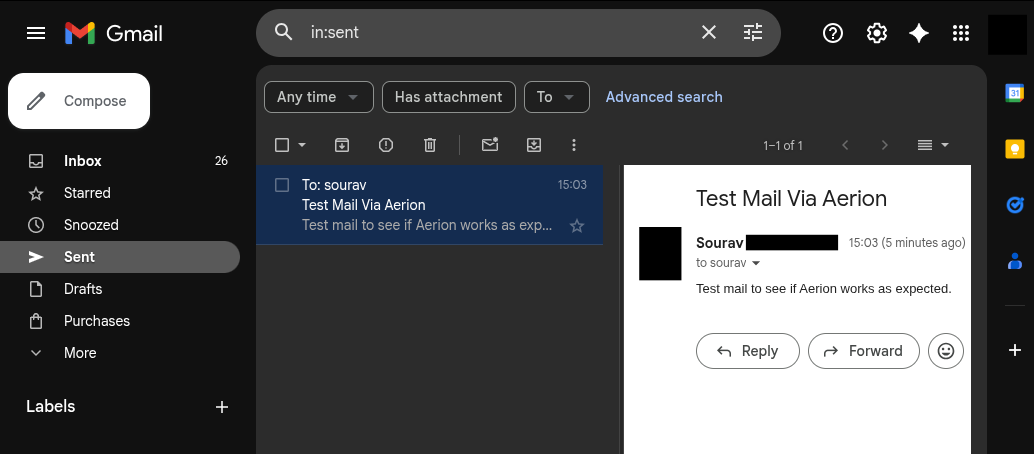Click the account profile picture at top right
Image resolution: width=1034 pixels, height=454 pixels.
coord(1007,35)
